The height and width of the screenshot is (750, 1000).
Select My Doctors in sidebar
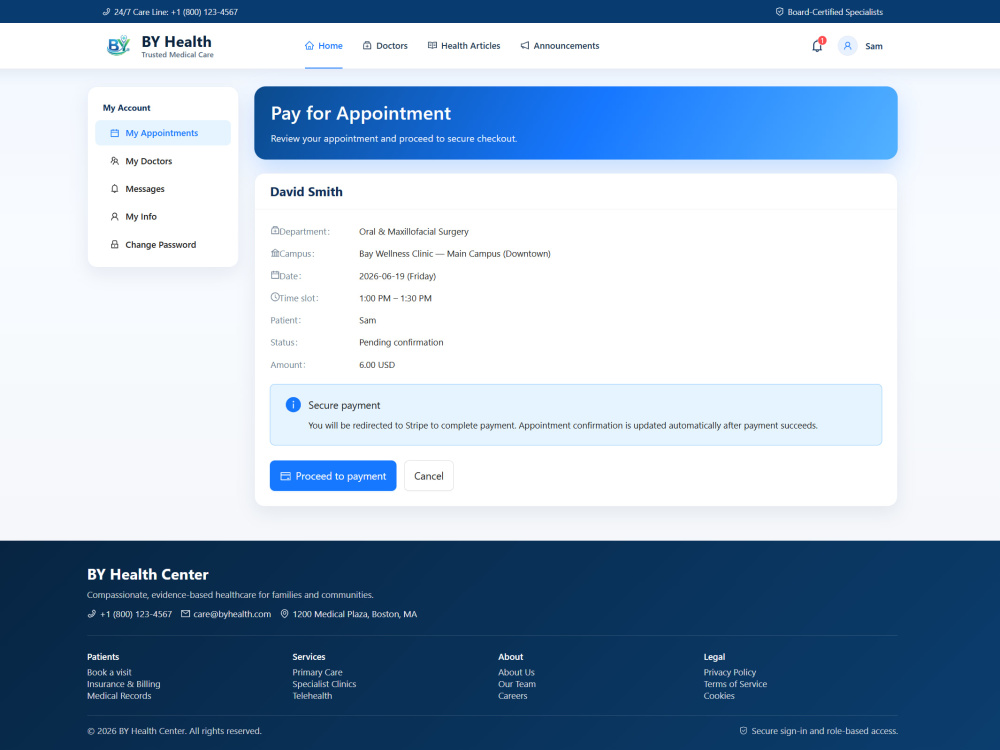(163, 161)
